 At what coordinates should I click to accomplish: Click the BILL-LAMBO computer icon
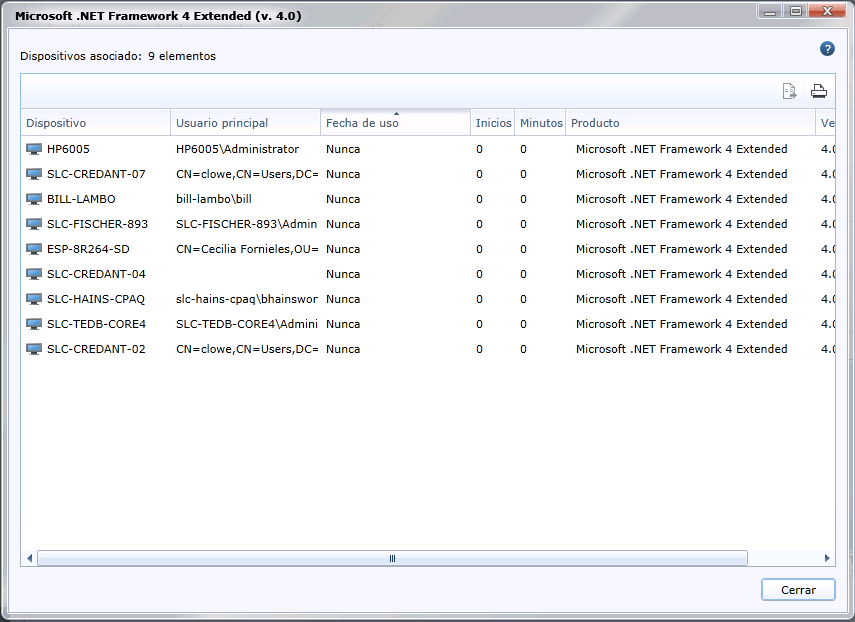coord(34,199)
